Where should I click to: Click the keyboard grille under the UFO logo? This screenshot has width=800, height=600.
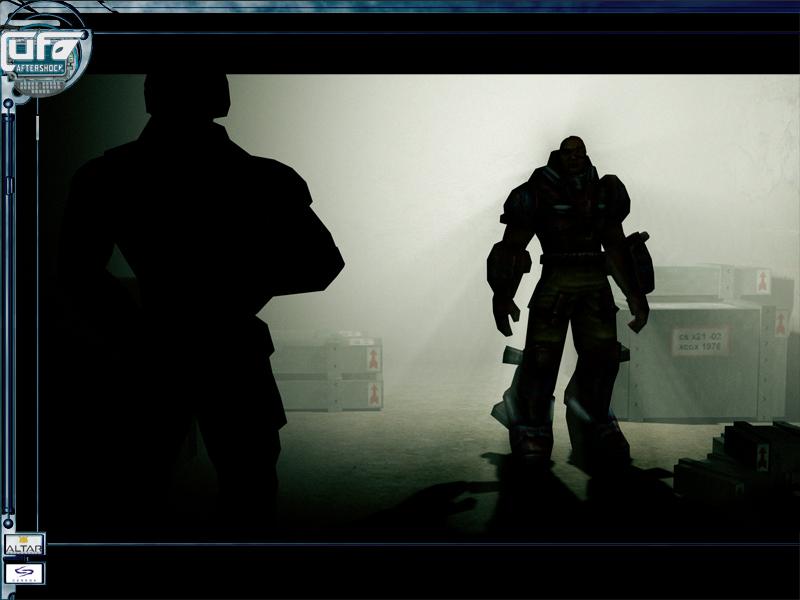click(x=40, y=86)
